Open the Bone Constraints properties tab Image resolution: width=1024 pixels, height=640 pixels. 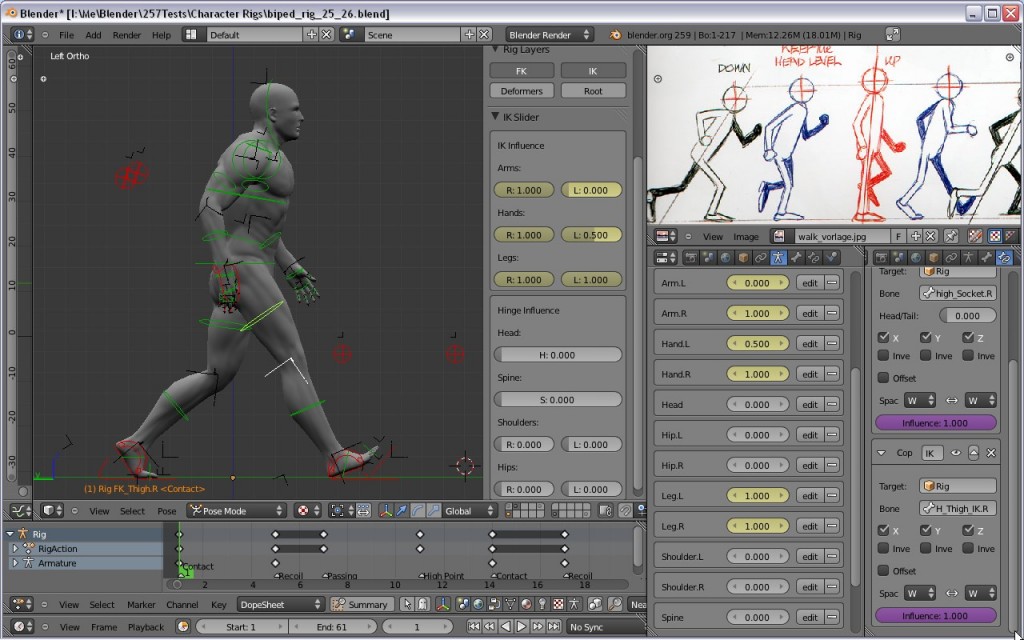814,257
